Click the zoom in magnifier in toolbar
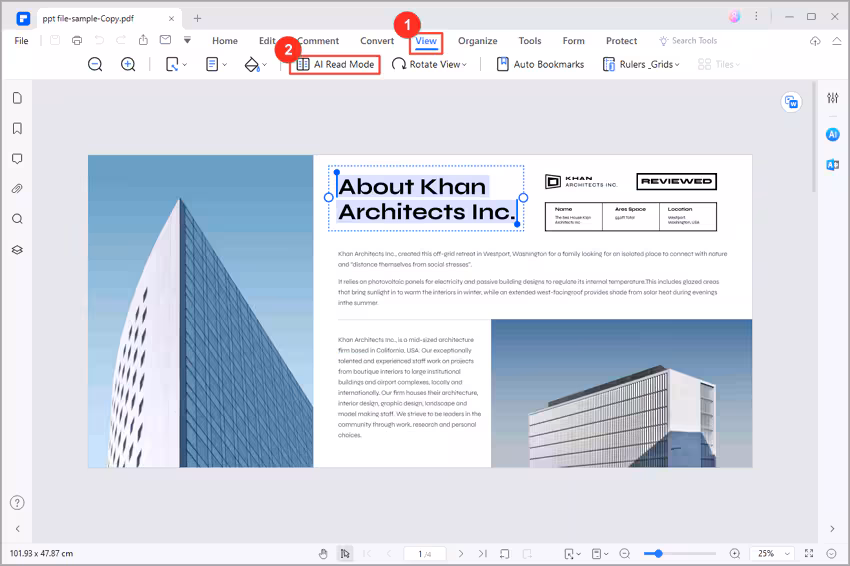 point(128,64)
